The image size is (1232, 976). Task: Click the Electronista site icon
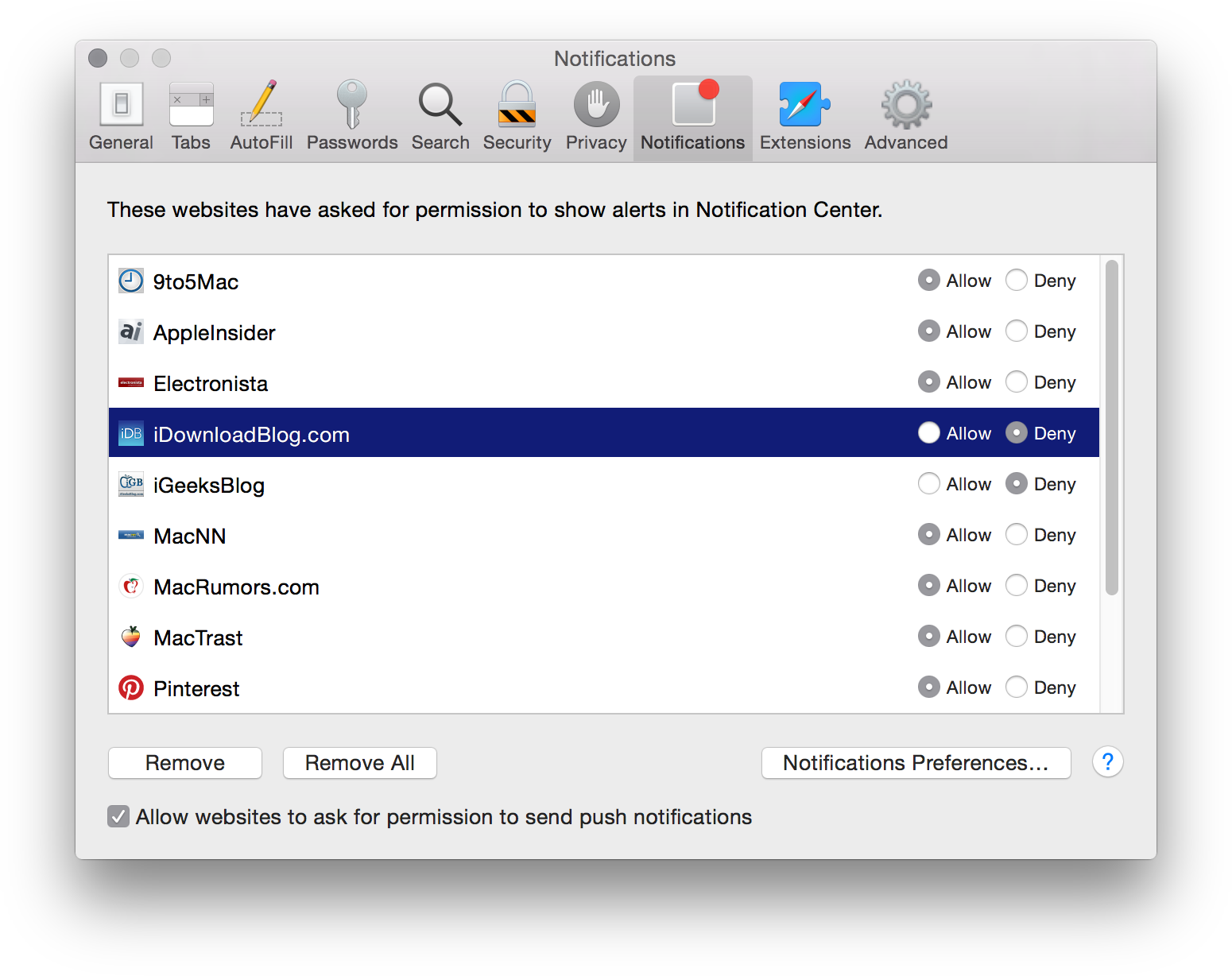click(x=131, y=382)
